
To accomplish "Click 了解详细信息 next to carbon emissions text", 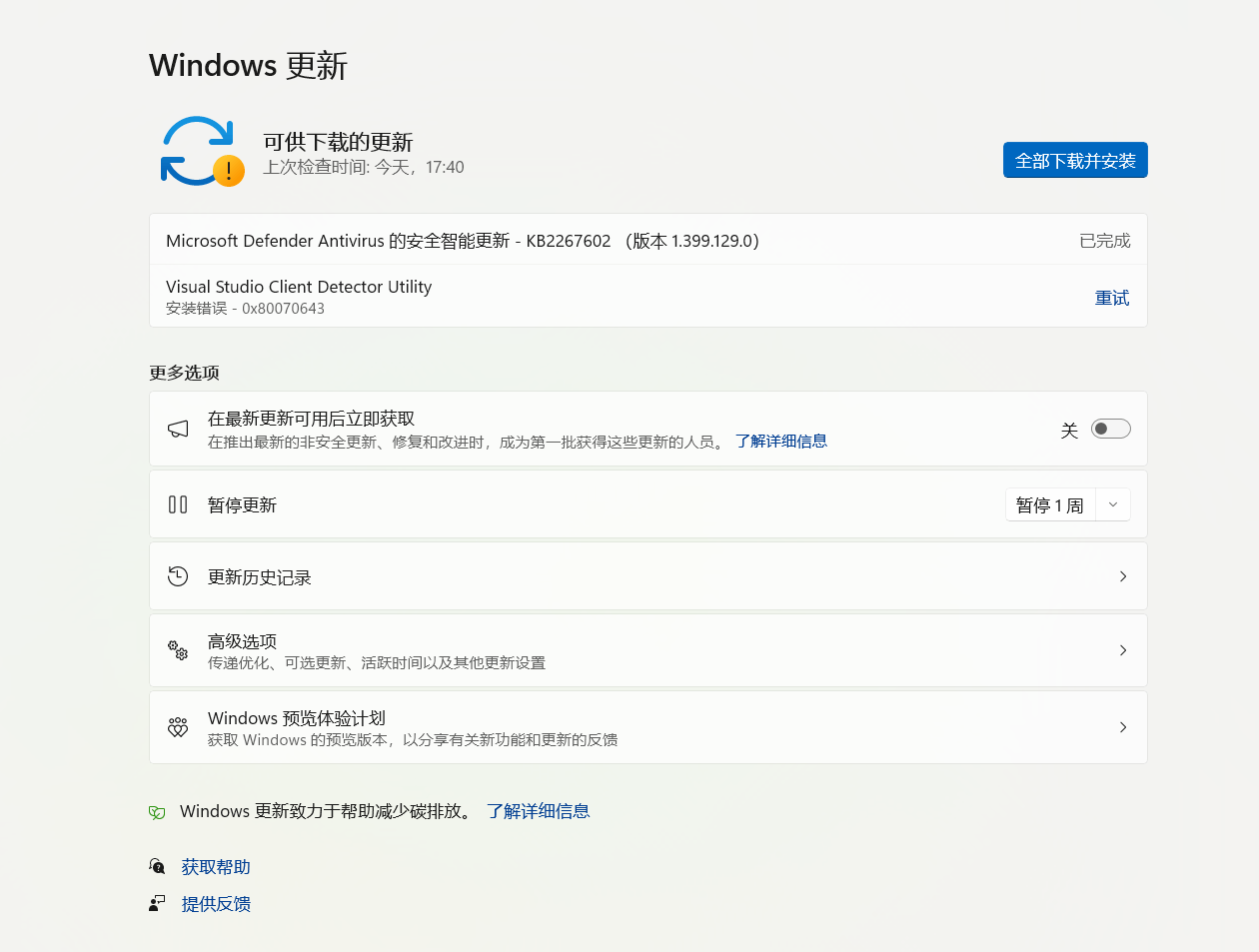I will click(539, 811).
